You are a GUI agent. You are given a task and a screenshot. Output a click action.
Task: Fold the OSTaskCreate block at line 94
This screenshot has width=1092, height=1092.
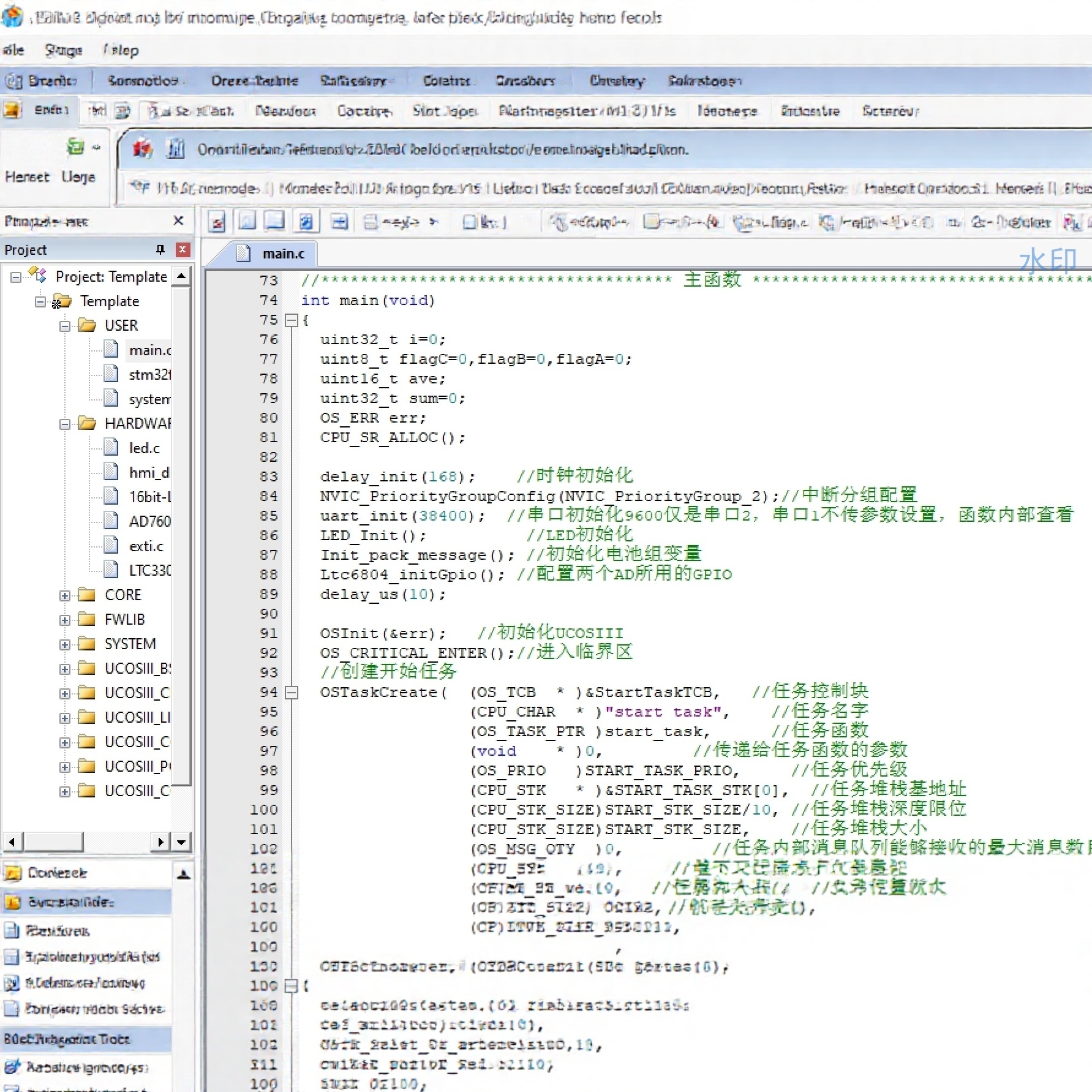[x=292, y=693]
